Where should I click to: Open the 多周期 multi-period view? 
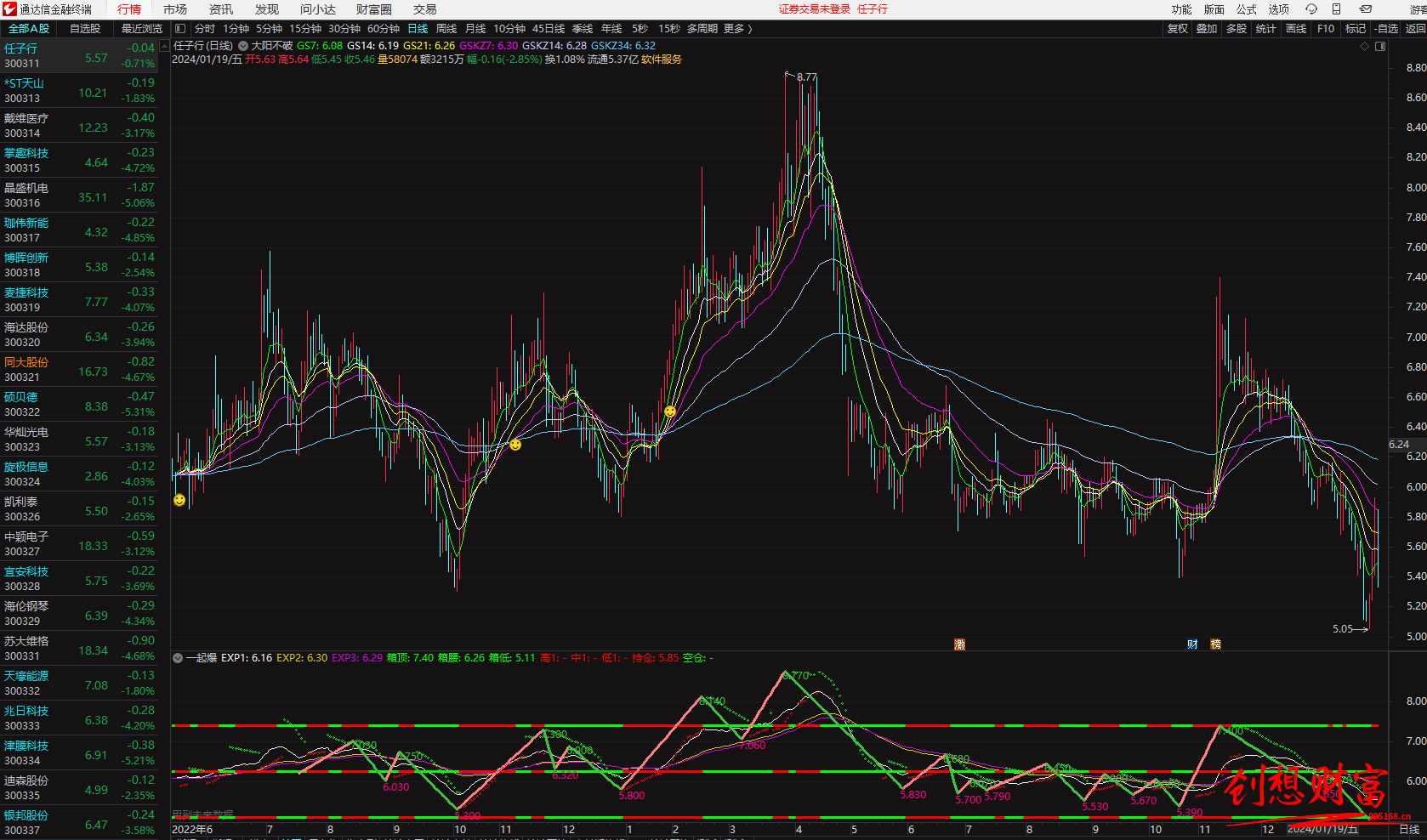[702, 29]
